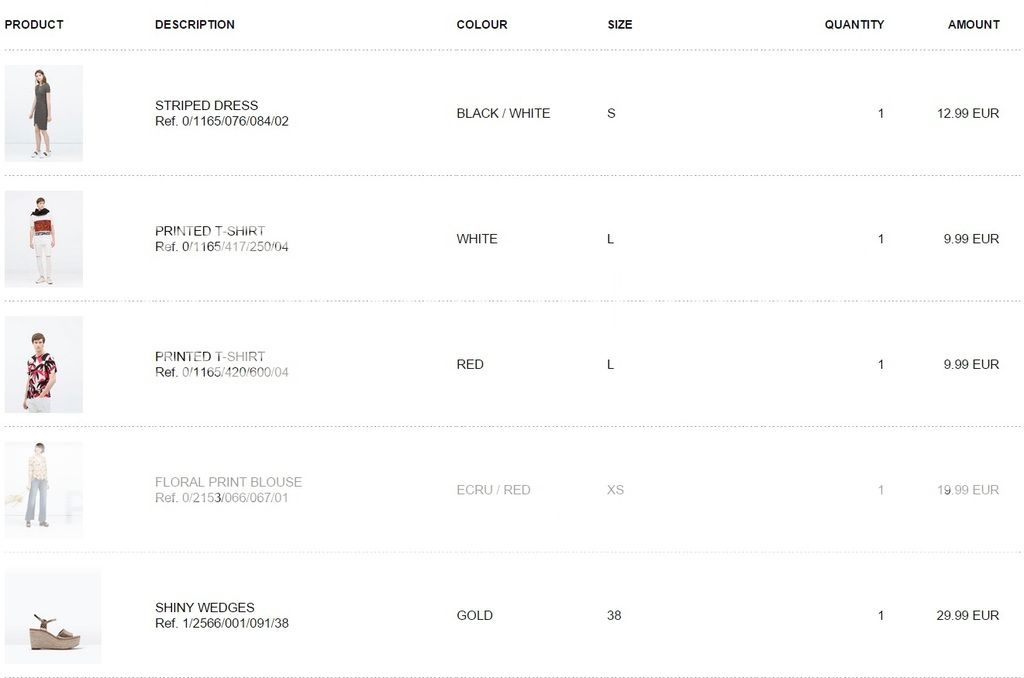Viewport: 1024px width, 678px height.
Task: Click the 12.99 EUR amount
Action: 967,113
